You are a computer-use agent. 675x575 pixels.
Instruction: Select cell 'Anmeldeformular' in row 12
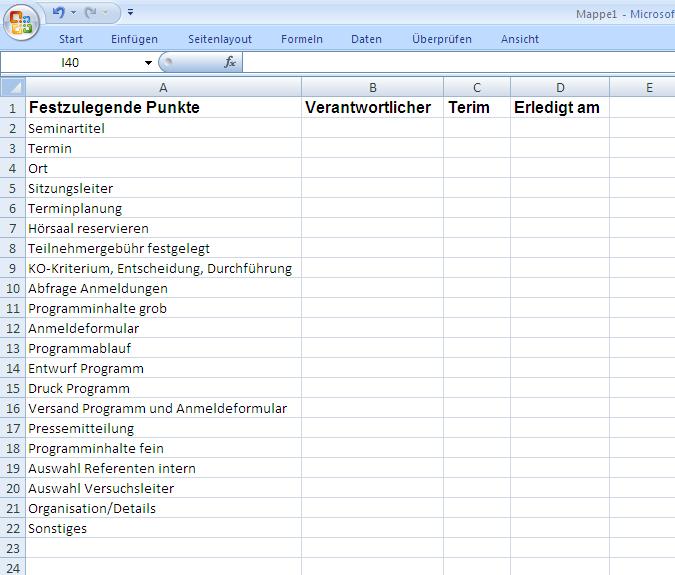(x=163, y=328)
